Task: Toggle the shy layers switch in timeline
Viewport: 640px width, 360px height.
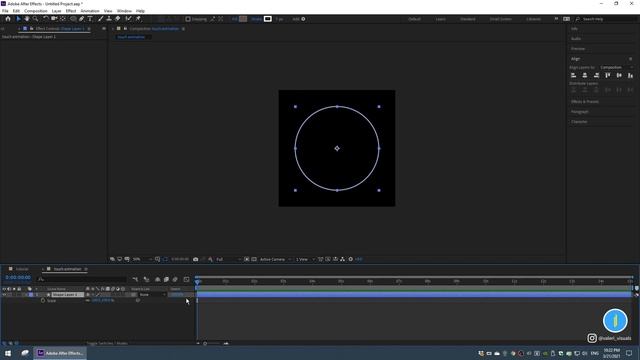Action: 158,279
